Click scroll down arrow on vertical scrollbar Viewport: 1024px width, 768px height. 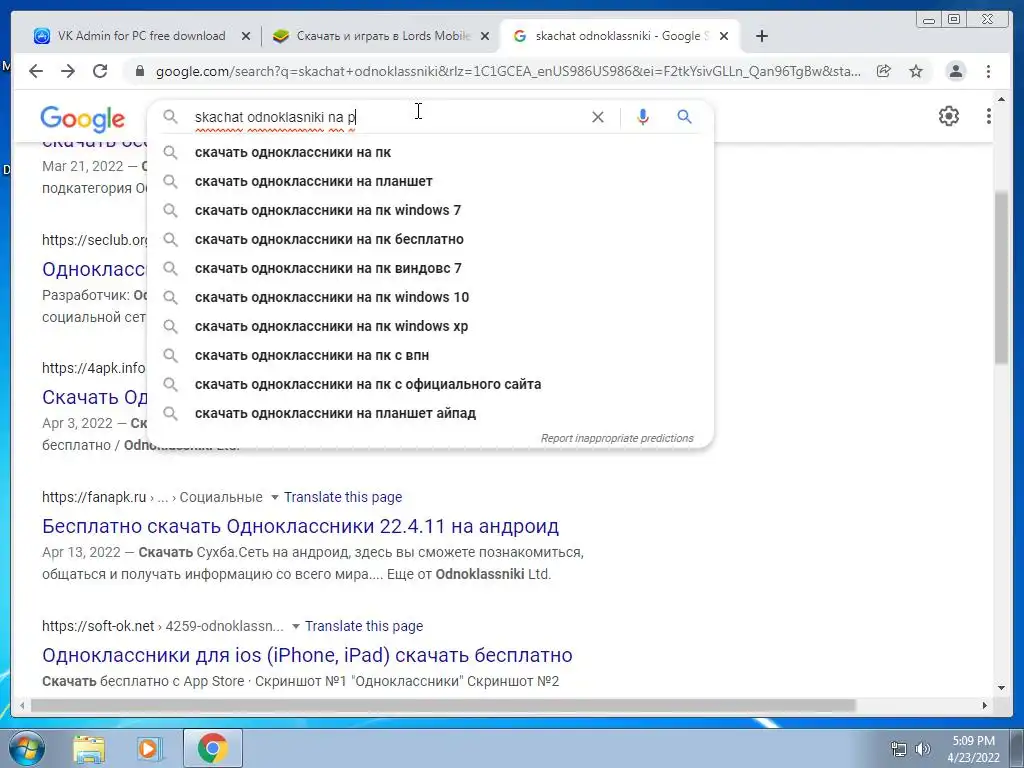(x=1001, y=688)
